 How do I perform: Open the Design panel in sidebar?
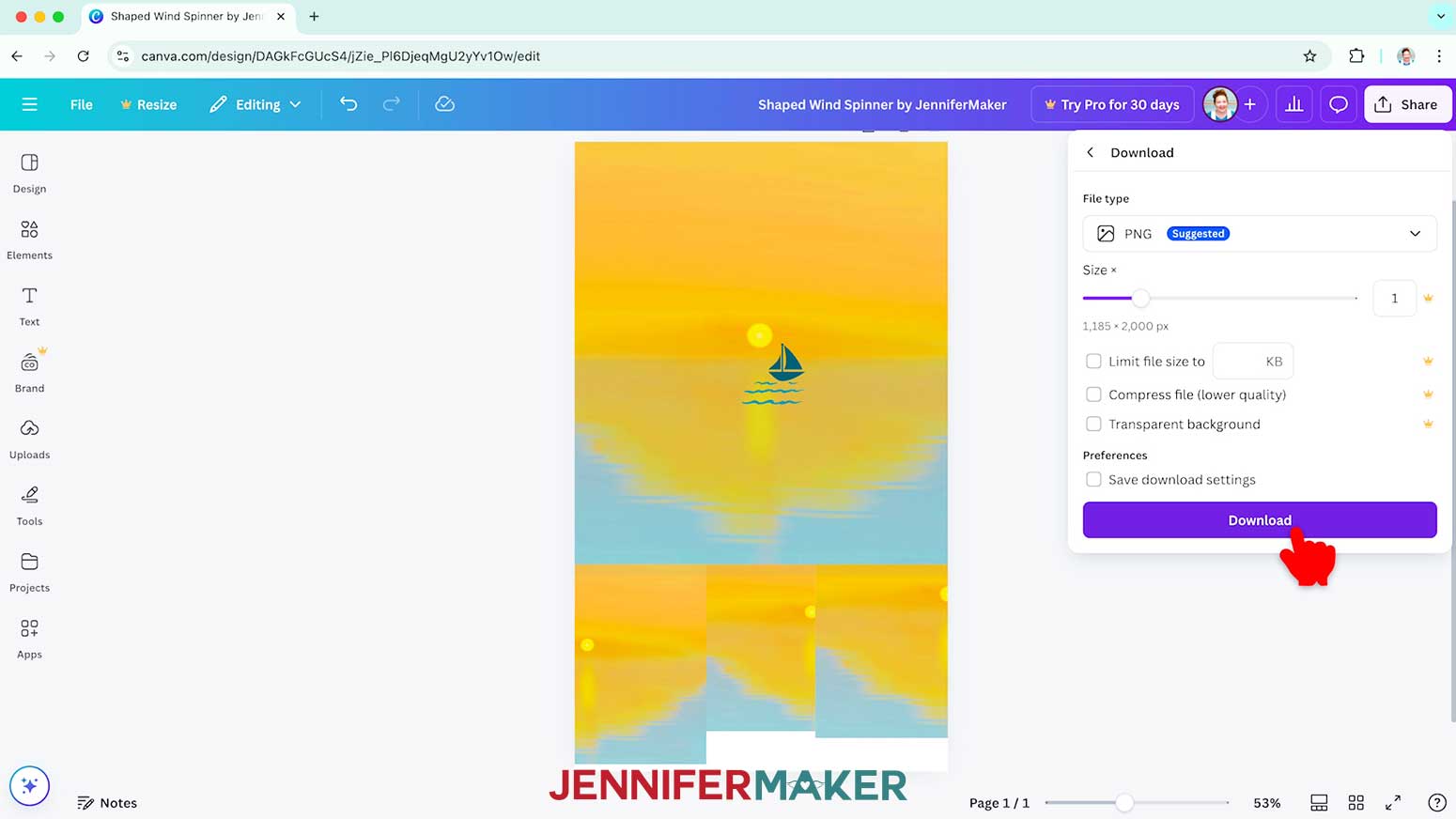(29, 174)
